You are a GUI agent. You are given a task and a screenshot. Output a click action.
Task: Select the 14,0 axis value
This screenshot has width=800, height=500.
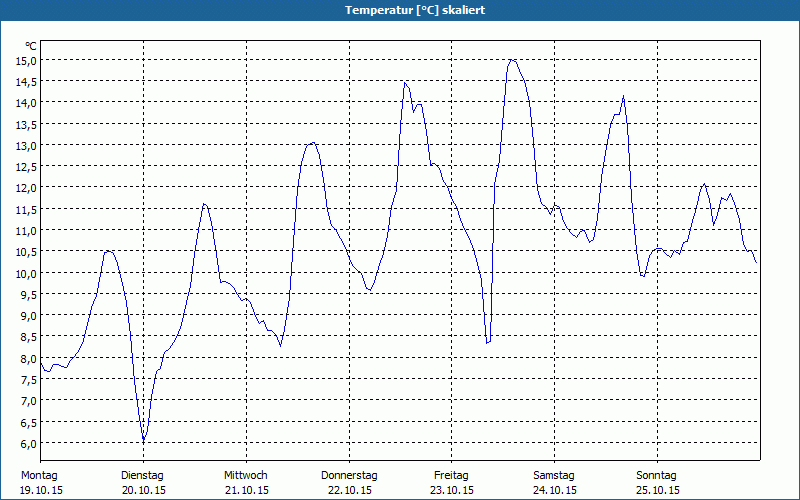pyautogui.click(x=27, y=103)
